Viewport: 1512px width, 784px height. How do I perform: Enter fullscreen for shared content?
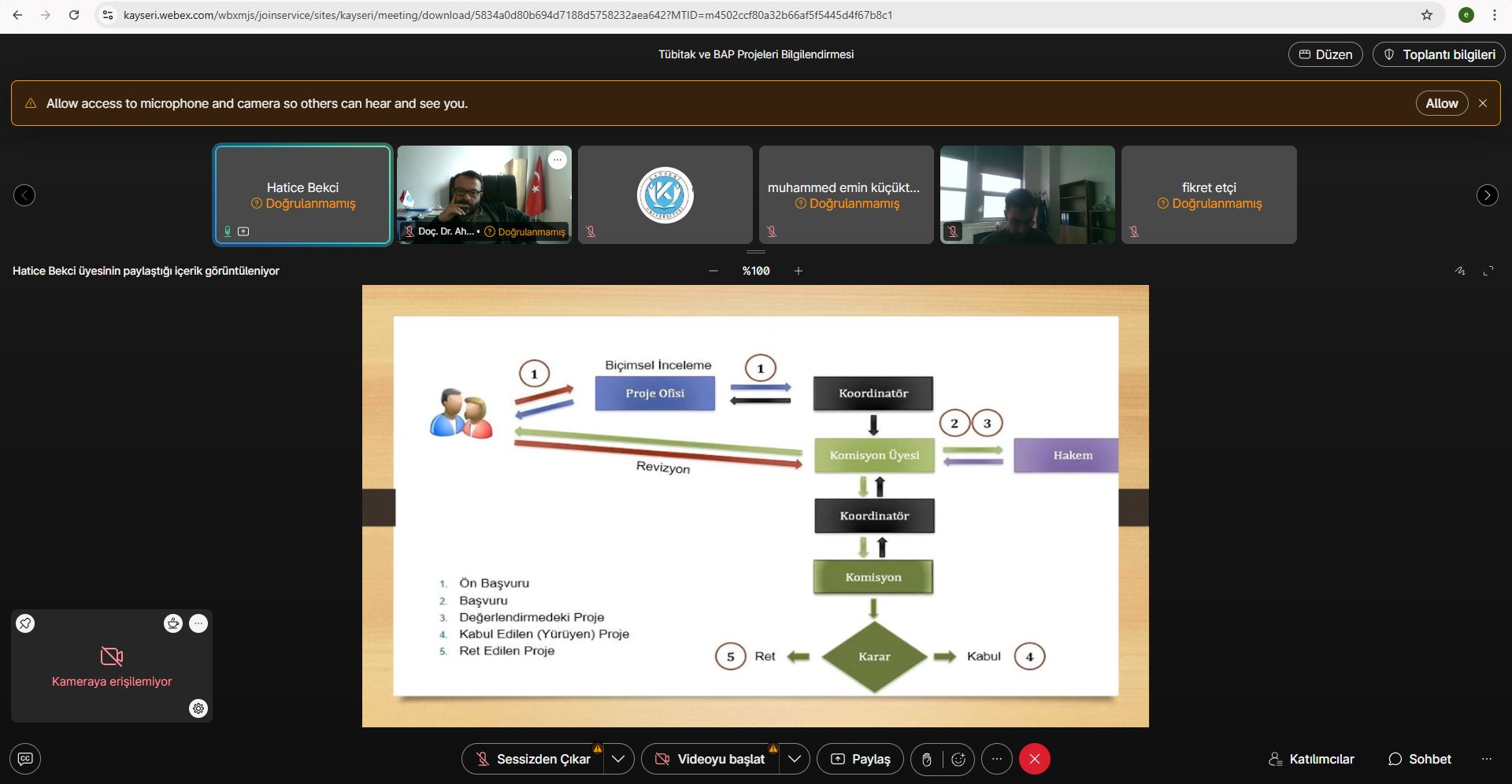click(1488, 271)
